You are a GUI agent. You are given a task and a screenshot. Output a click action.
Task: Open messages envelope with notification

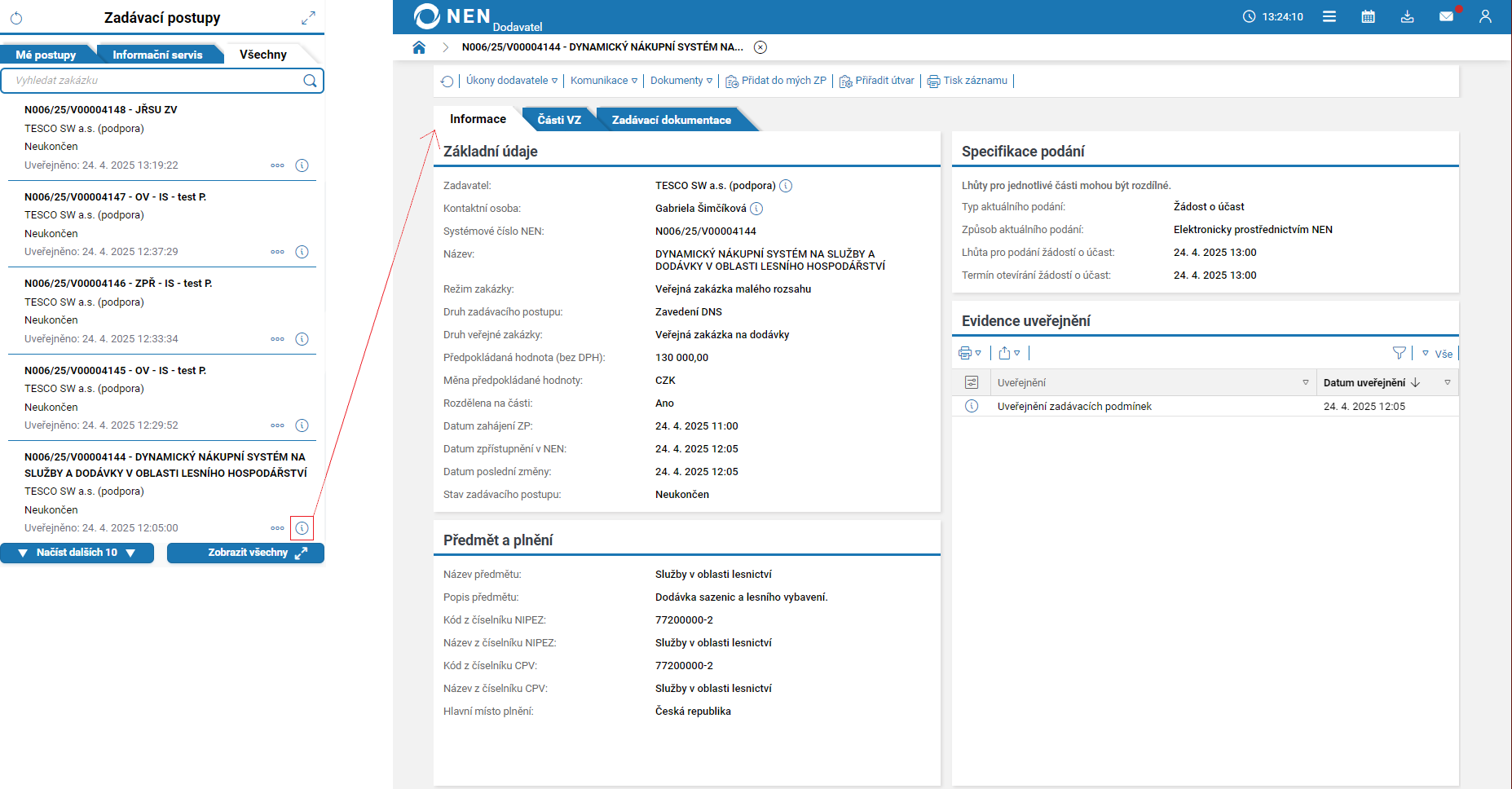[x=1447, y=16]
